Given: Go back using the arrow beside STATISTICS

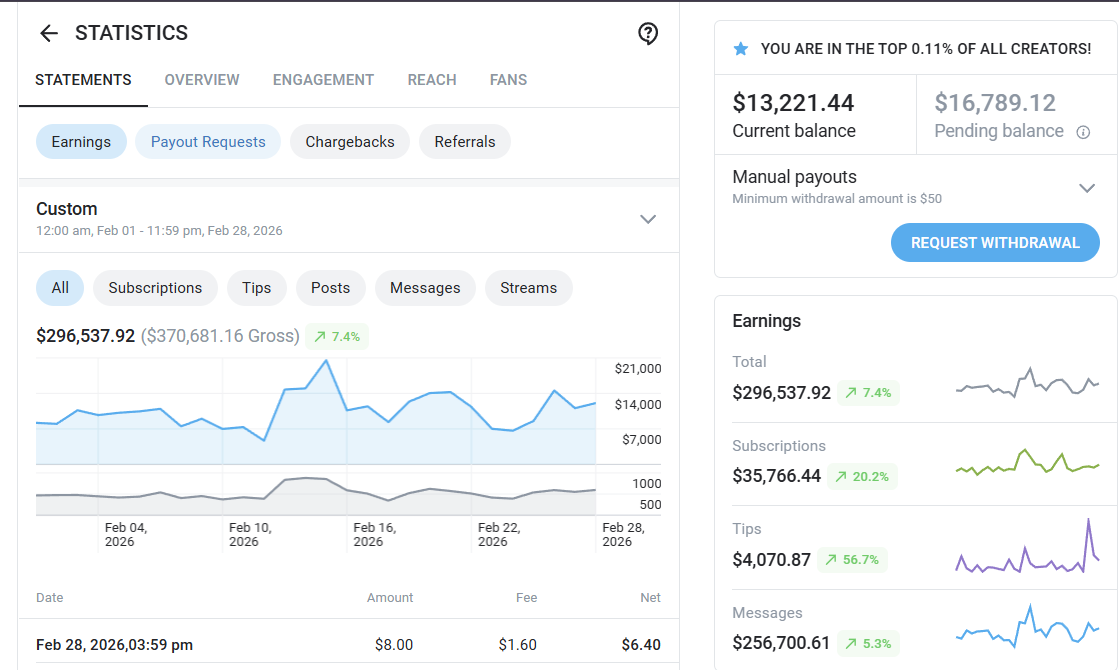Looking at the screenshot, I should (49, 33).
